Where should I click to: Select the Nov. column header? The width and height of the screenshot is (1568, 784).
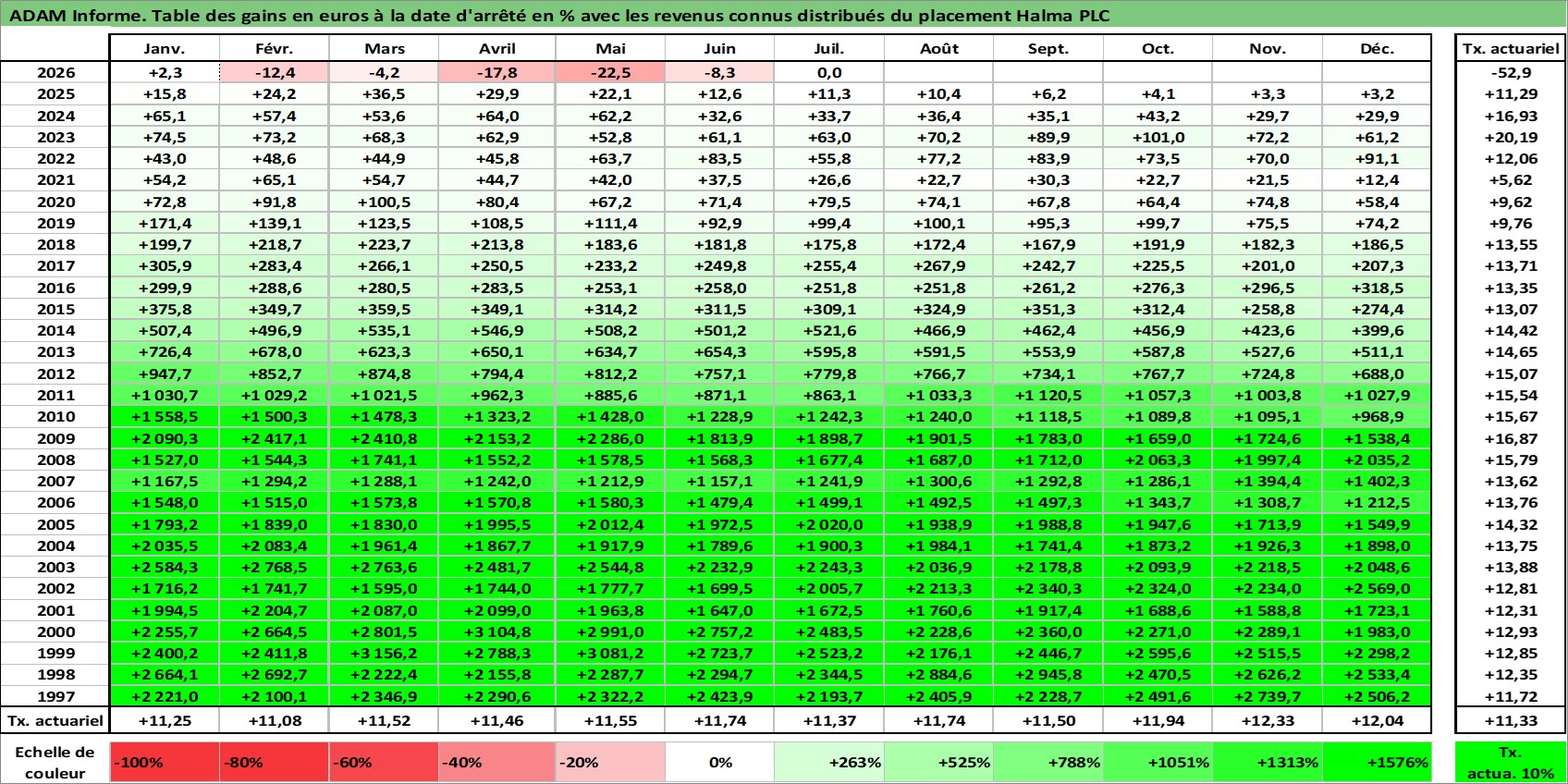click(1268, 49)
